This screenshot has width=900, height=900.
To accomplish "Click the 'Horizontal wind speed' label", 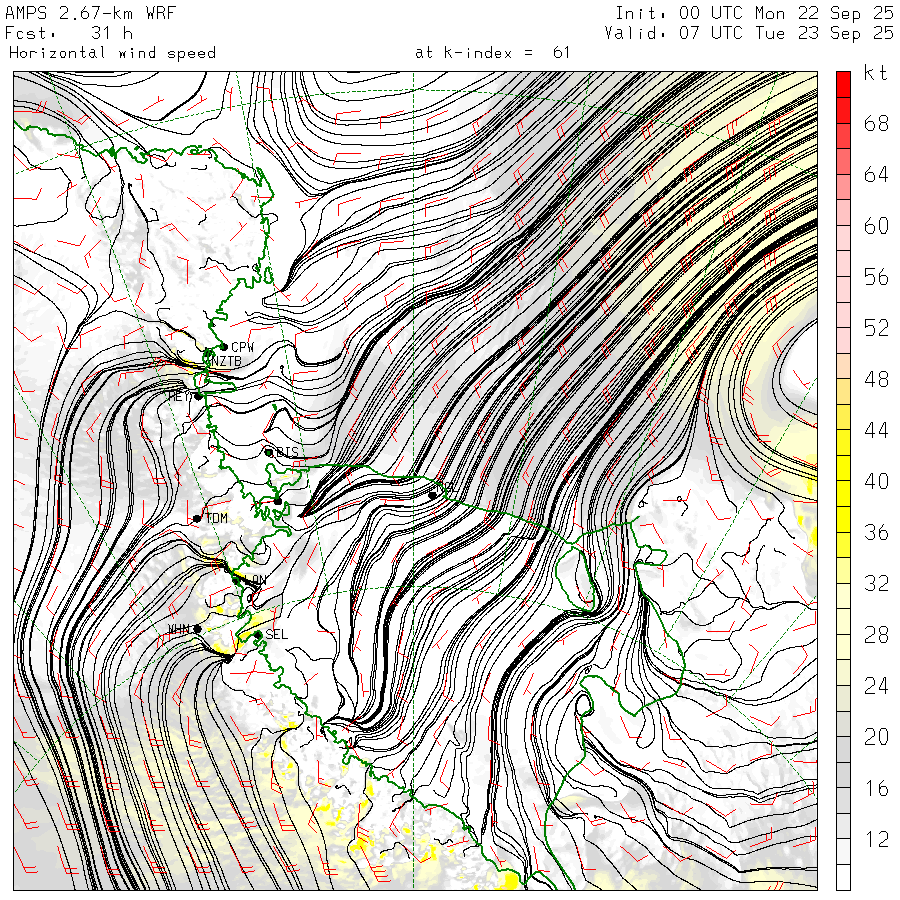I will coord(112,53).
